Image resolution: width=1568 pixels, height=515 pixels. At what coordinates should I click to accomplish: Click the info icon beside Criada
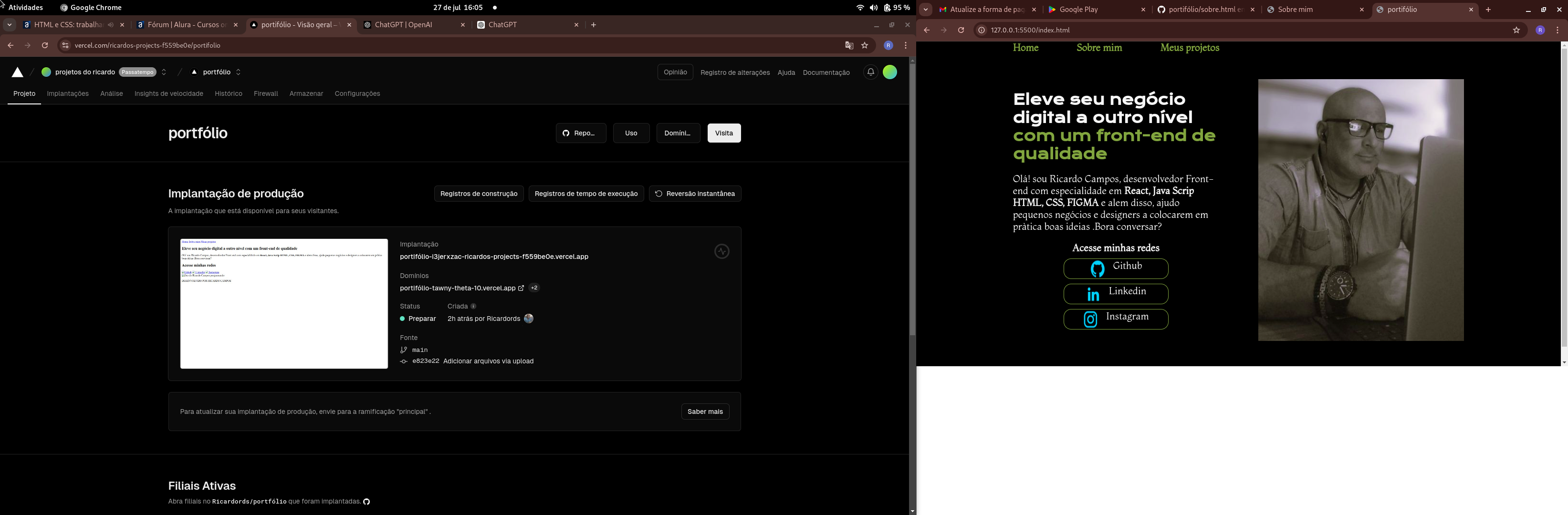(x=473, y=307)
